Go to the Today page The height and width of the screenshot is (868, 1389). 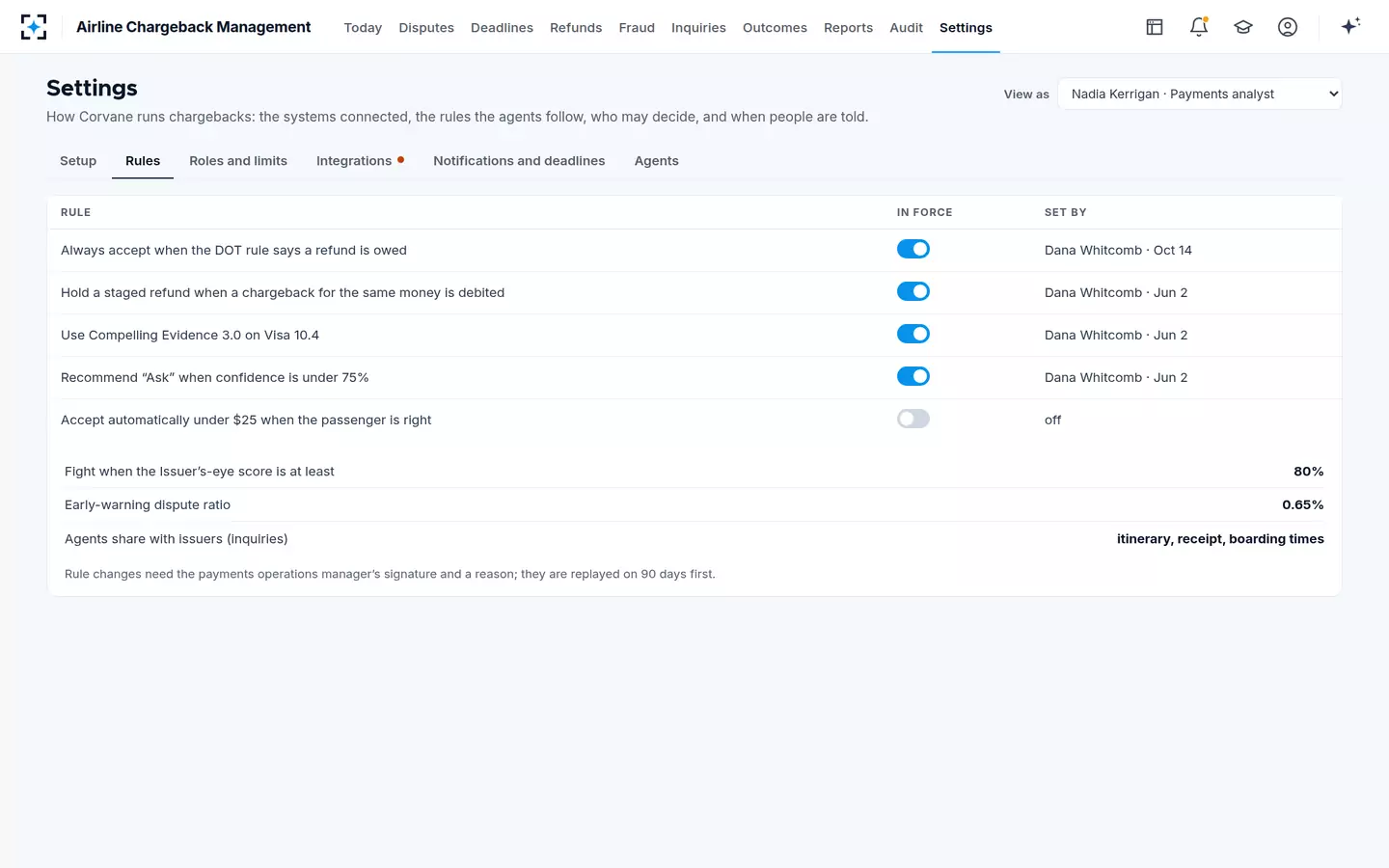tap(363, 28)
